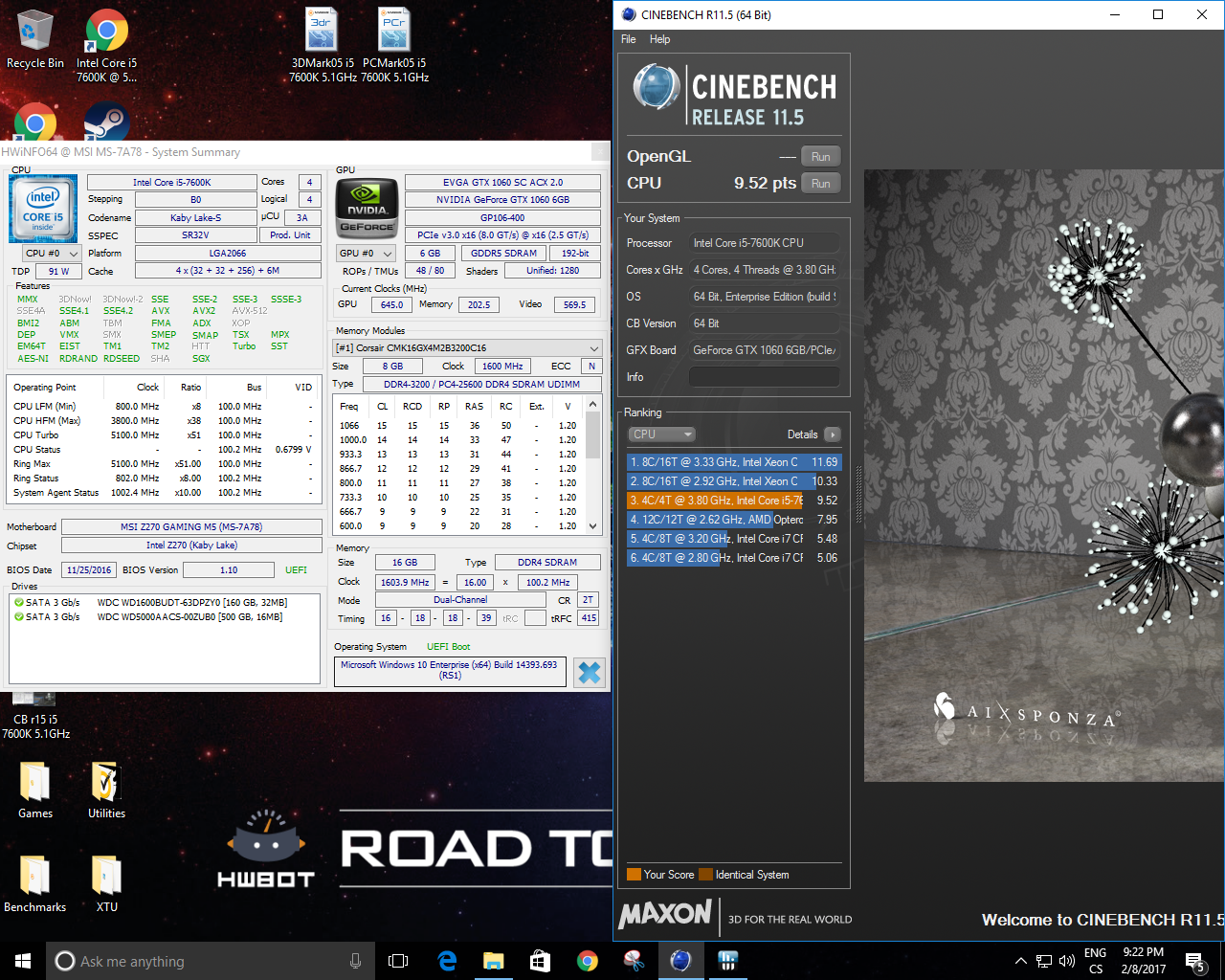
Task: Click the ENG CS language indicator
Action: 1096,961
